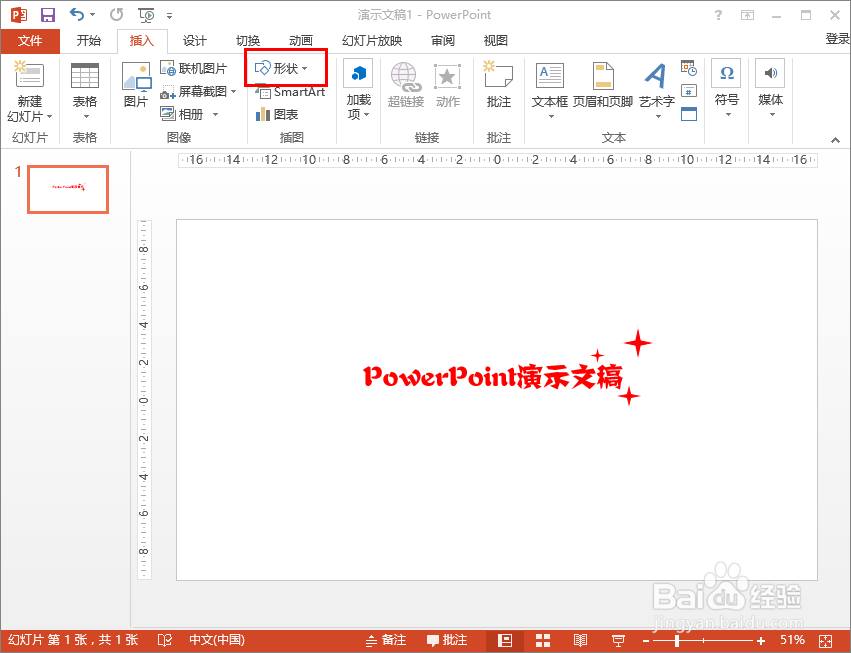Collapse the ribbon with the chevron
The height and width of the screenshot is (653, 851).
click(835, 140)
